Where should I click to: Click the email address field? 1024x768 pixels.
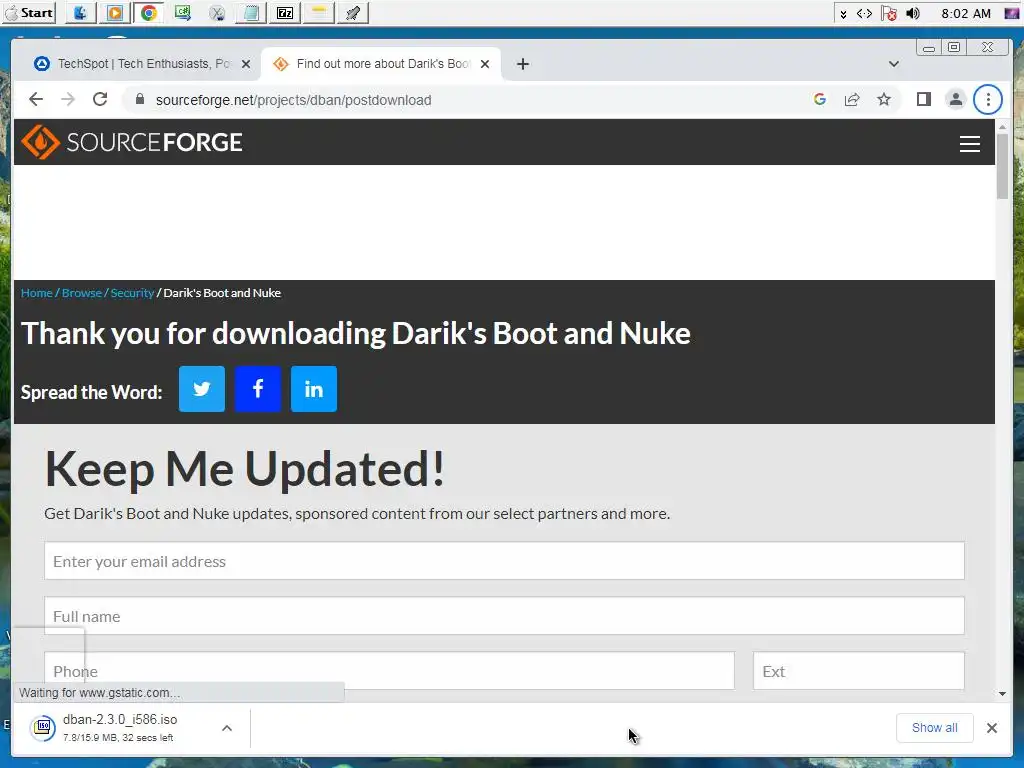[504, 560]
